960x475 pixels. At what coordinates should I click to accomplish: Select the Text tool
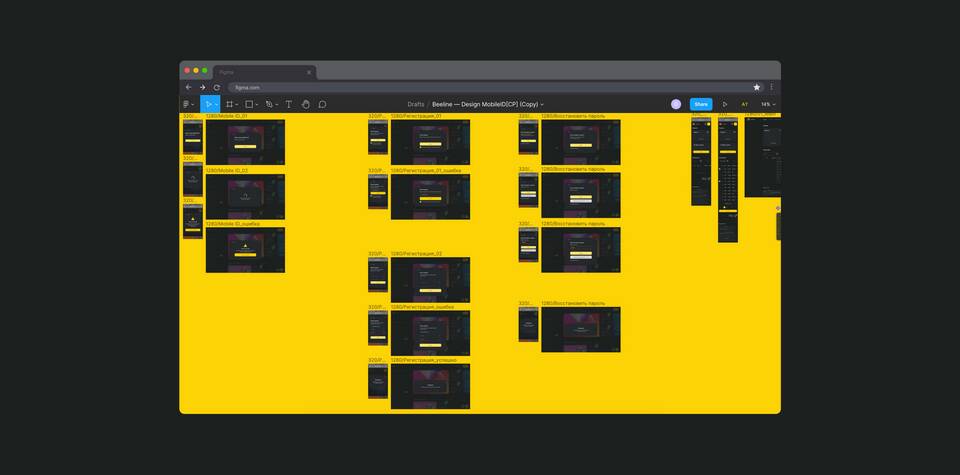pyautogui.click(x=289, y=104)
